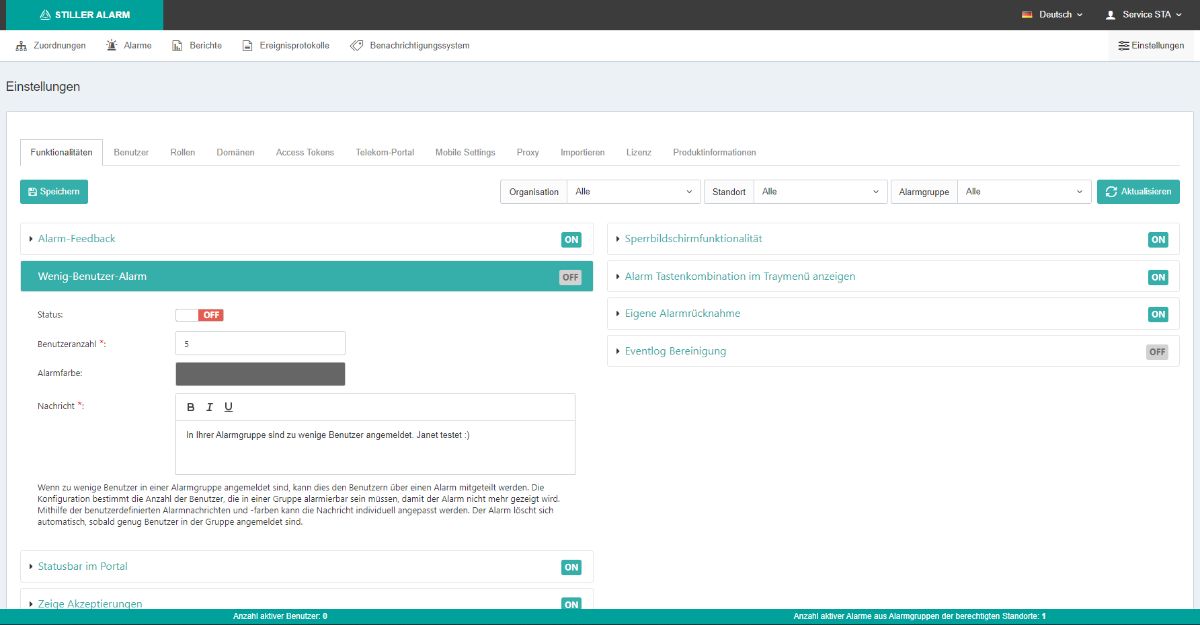1200x625 pixels.
Task: Click the Berichte report icon
Action: pos(177,46)
